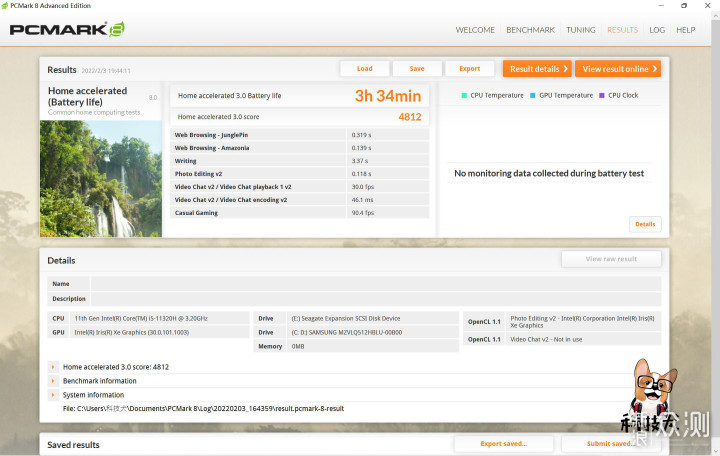Image resolution: width=720 pixels, height=456 pixels.
Task: Open Result details
Action: (x=537, y=68)
